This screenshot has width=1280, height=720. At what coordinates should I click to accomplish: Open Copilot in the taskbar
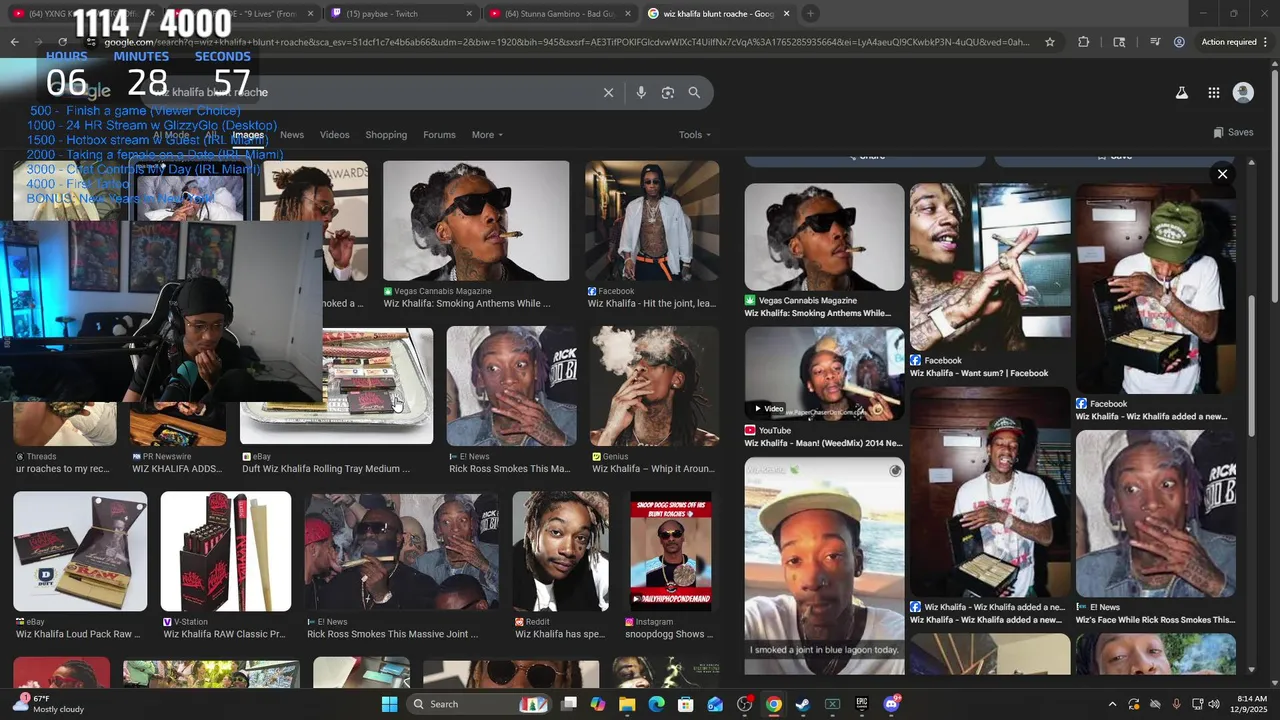coord(598,704)
